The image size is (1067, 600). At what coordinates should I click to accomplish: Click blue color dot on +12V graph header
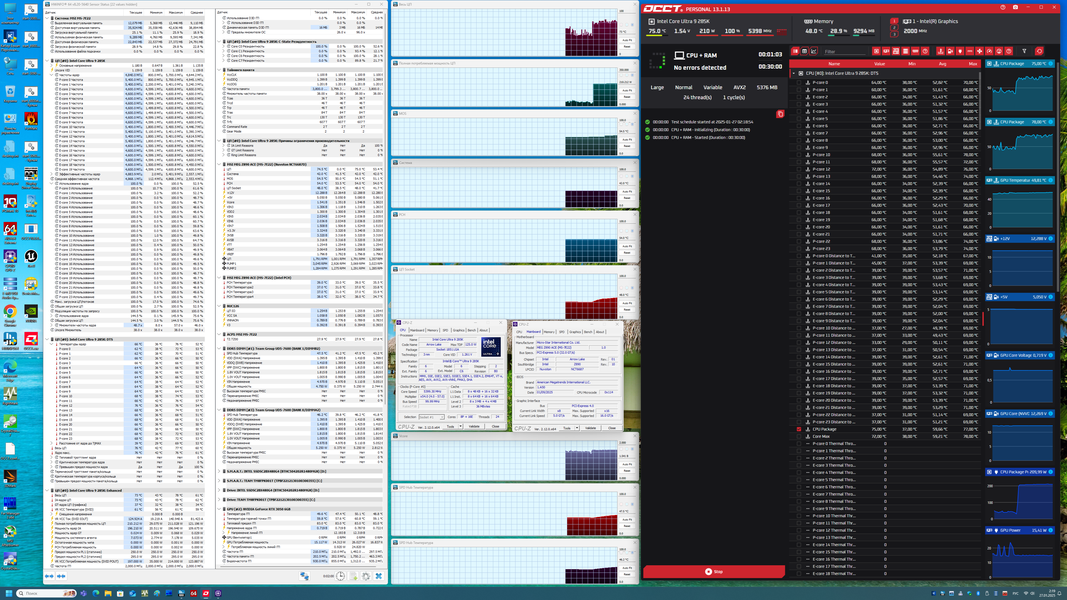1051,239
